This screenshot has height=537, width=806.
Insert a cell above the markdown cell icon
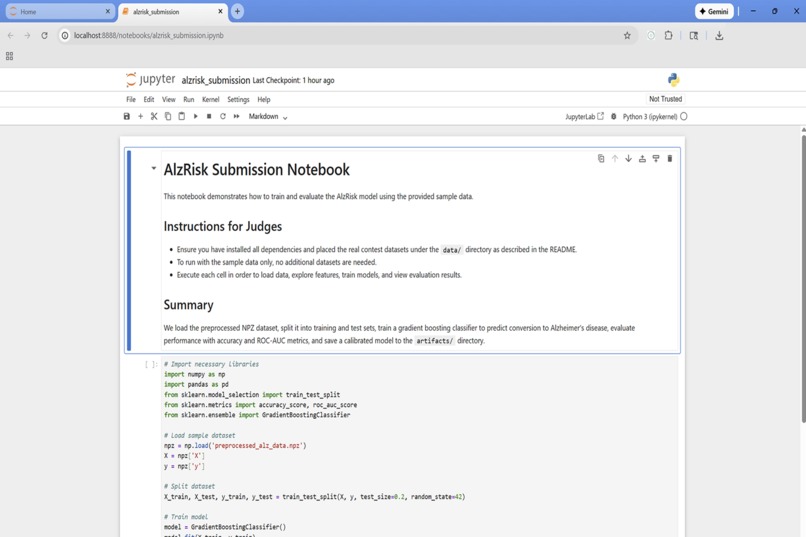(642, 158)
